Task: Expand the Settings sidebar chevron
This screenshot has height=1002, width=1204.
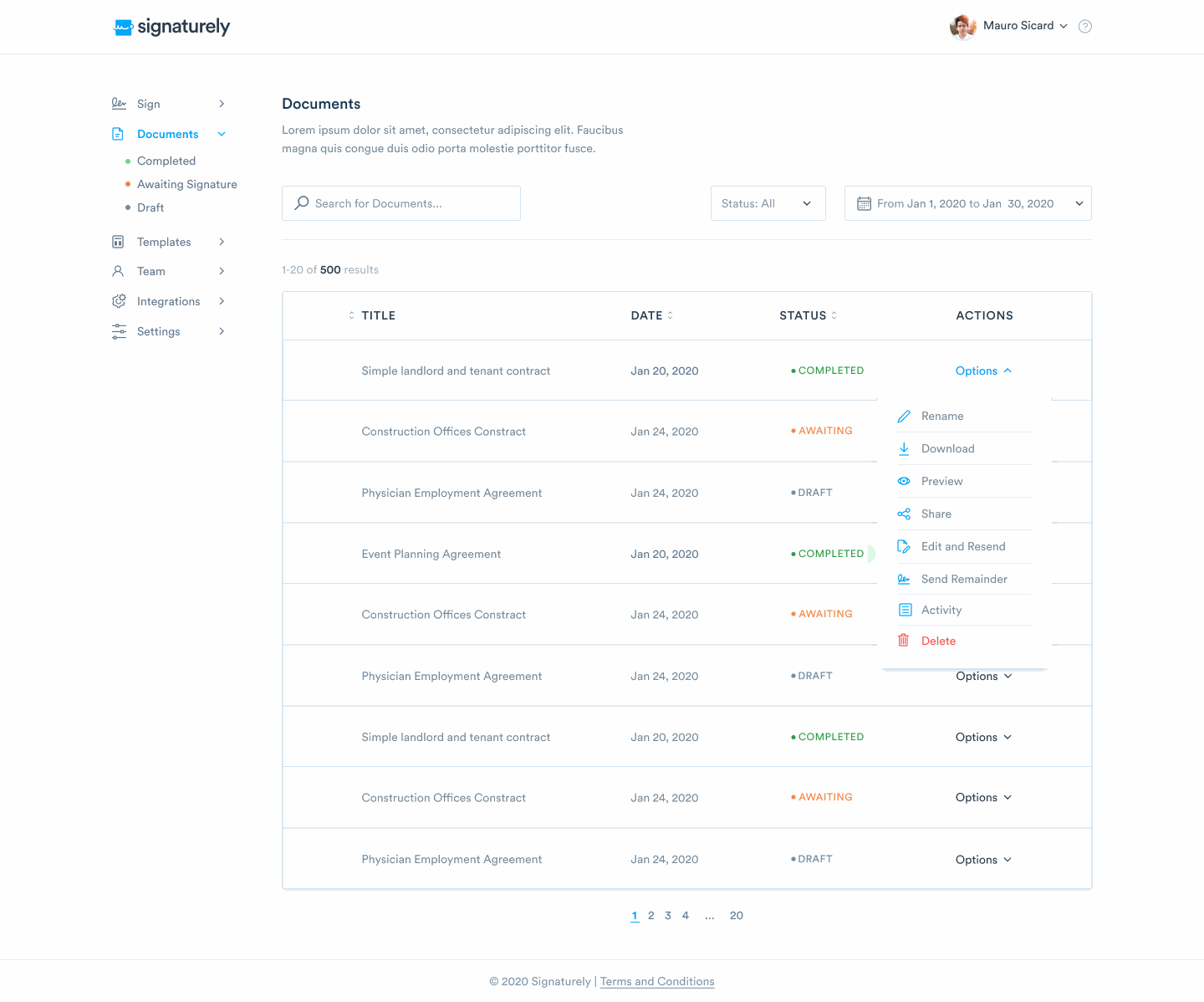Action: pos(222,331)
